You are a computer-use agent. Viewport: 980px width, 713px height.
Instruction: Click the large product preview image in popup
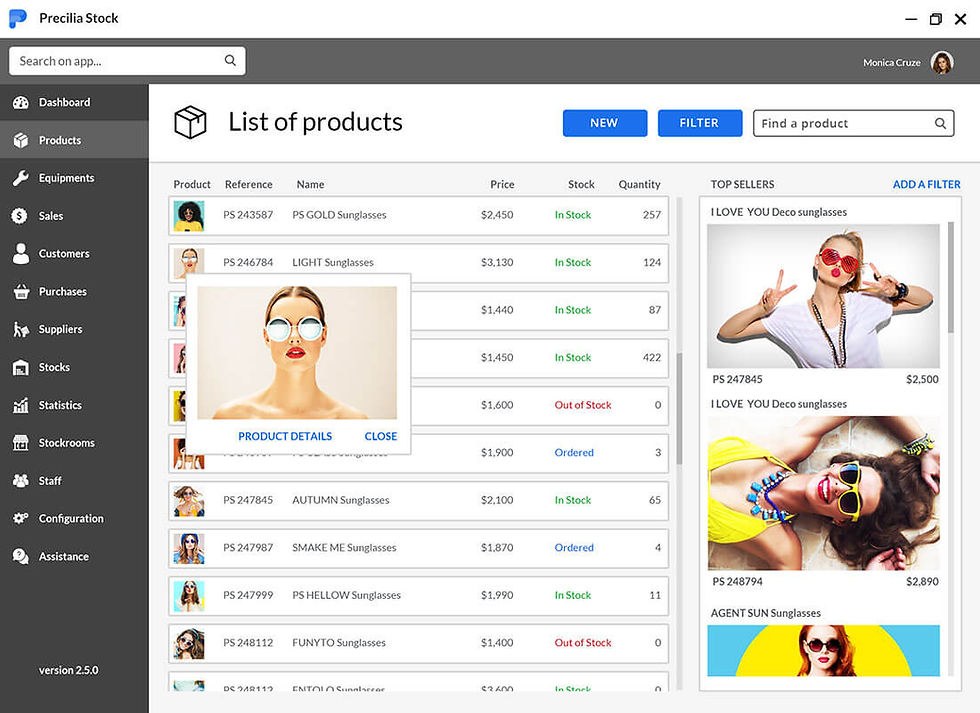pos(297,352)
